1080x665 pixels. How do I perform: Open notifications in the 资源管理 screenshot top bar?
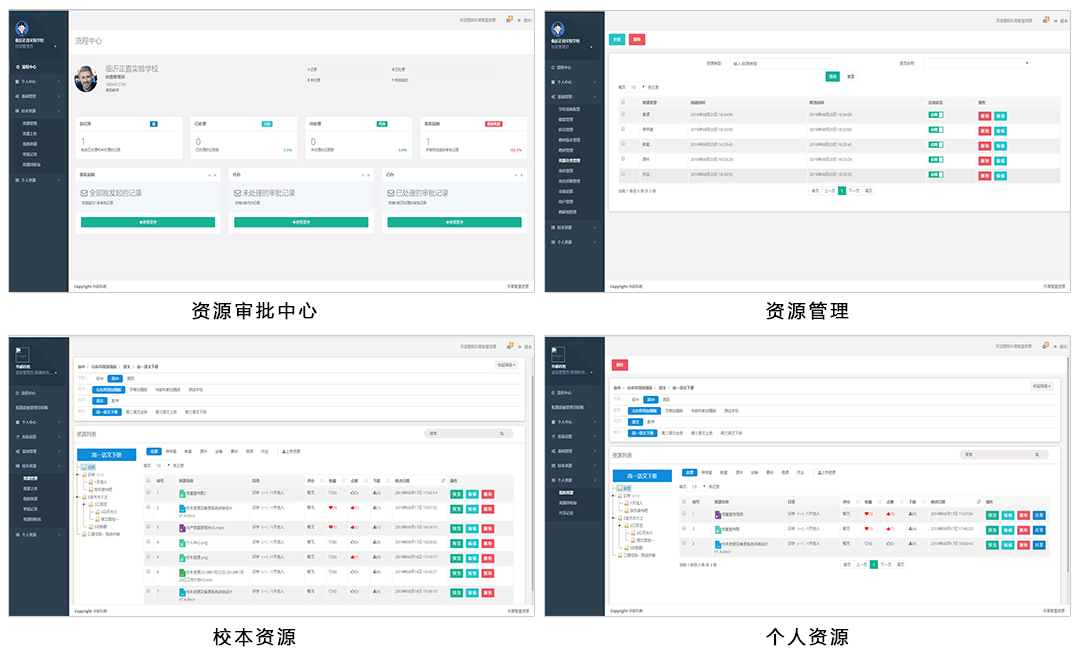[x=1046, y=20]
